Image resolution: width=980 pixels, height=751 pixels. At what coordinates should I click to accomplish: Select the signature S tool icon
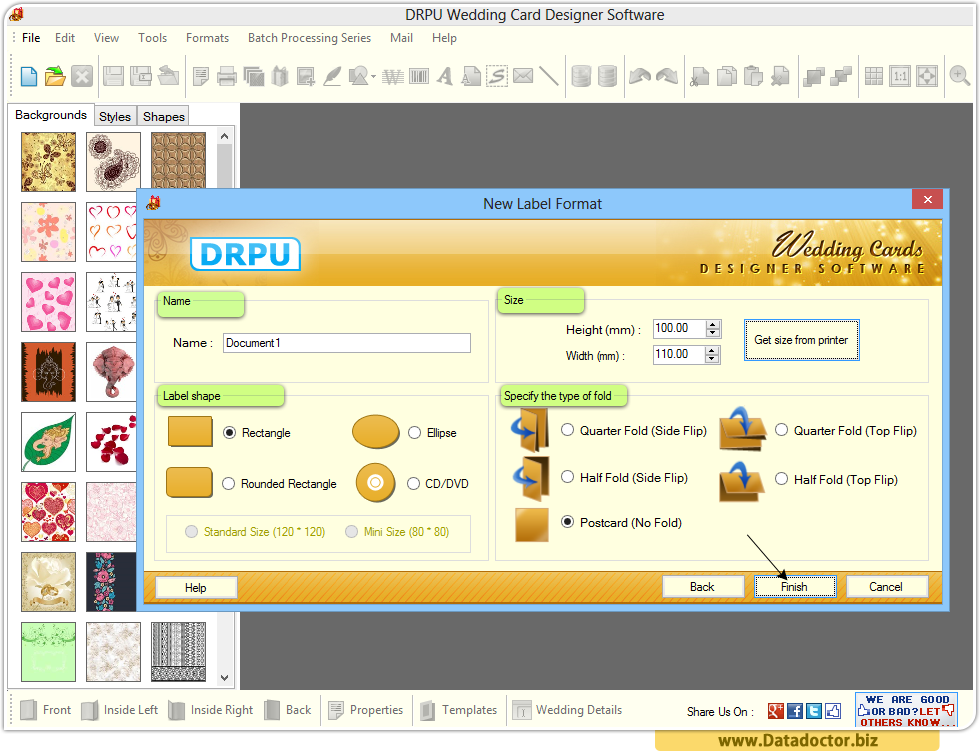click(x=497, y=77)
